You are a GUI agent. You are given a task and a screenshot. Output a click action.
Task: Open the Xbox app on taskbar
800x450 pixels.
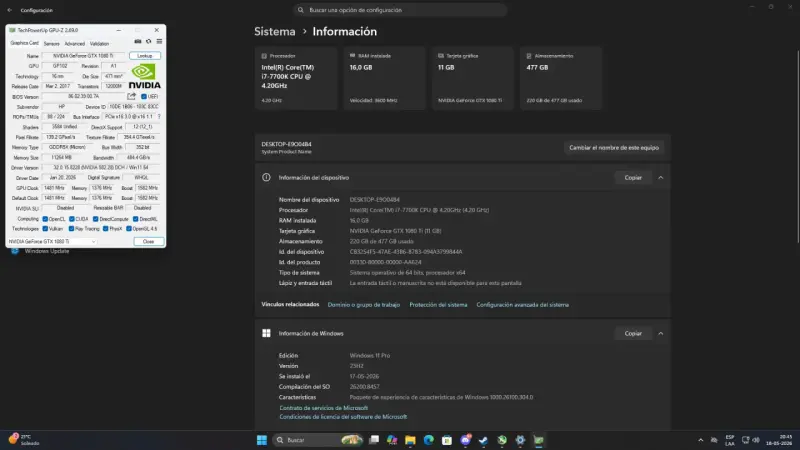point(502,440)
